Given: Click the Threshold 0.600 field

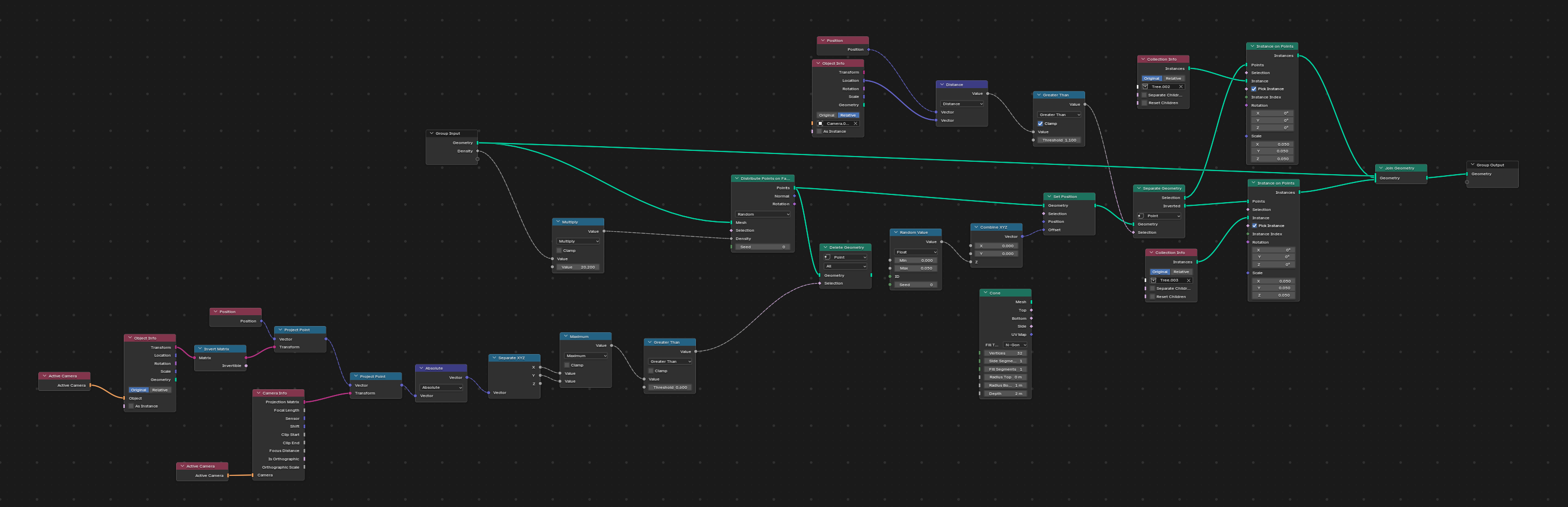Looking at the screenshot, I should tap(670, 388).
